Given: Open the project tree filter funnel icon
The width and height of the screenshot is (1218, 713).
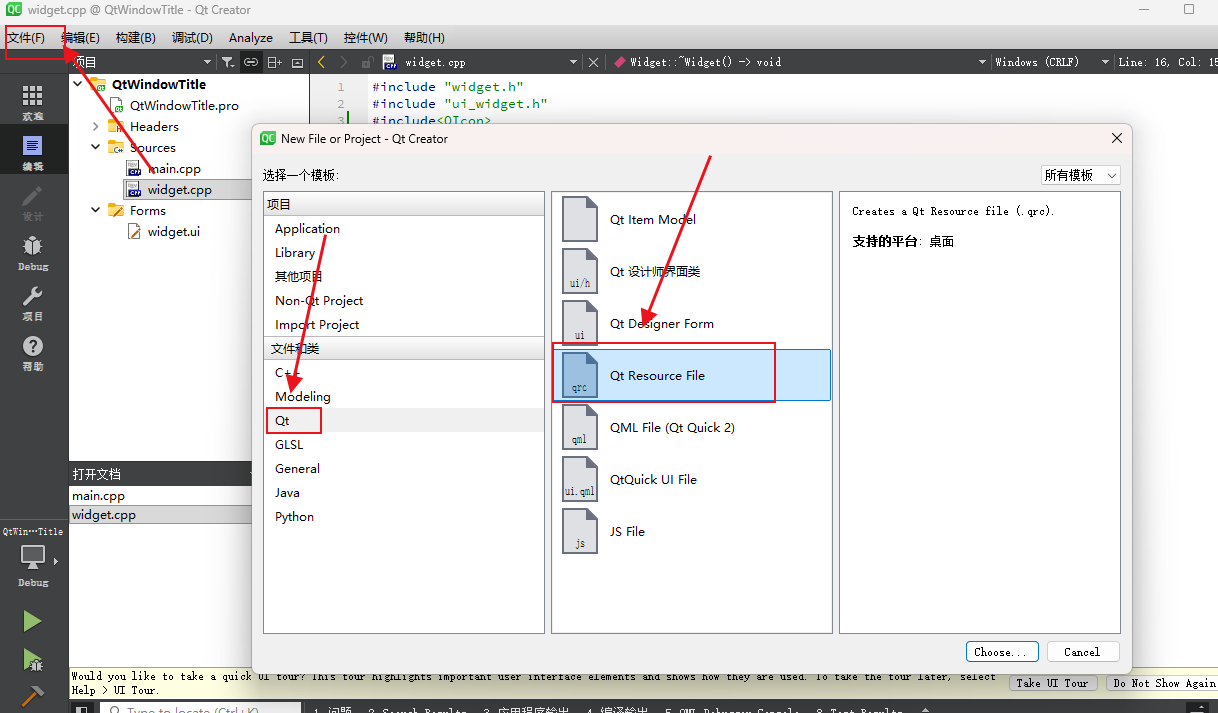Looking at the screenshot, I should [228, 62].
